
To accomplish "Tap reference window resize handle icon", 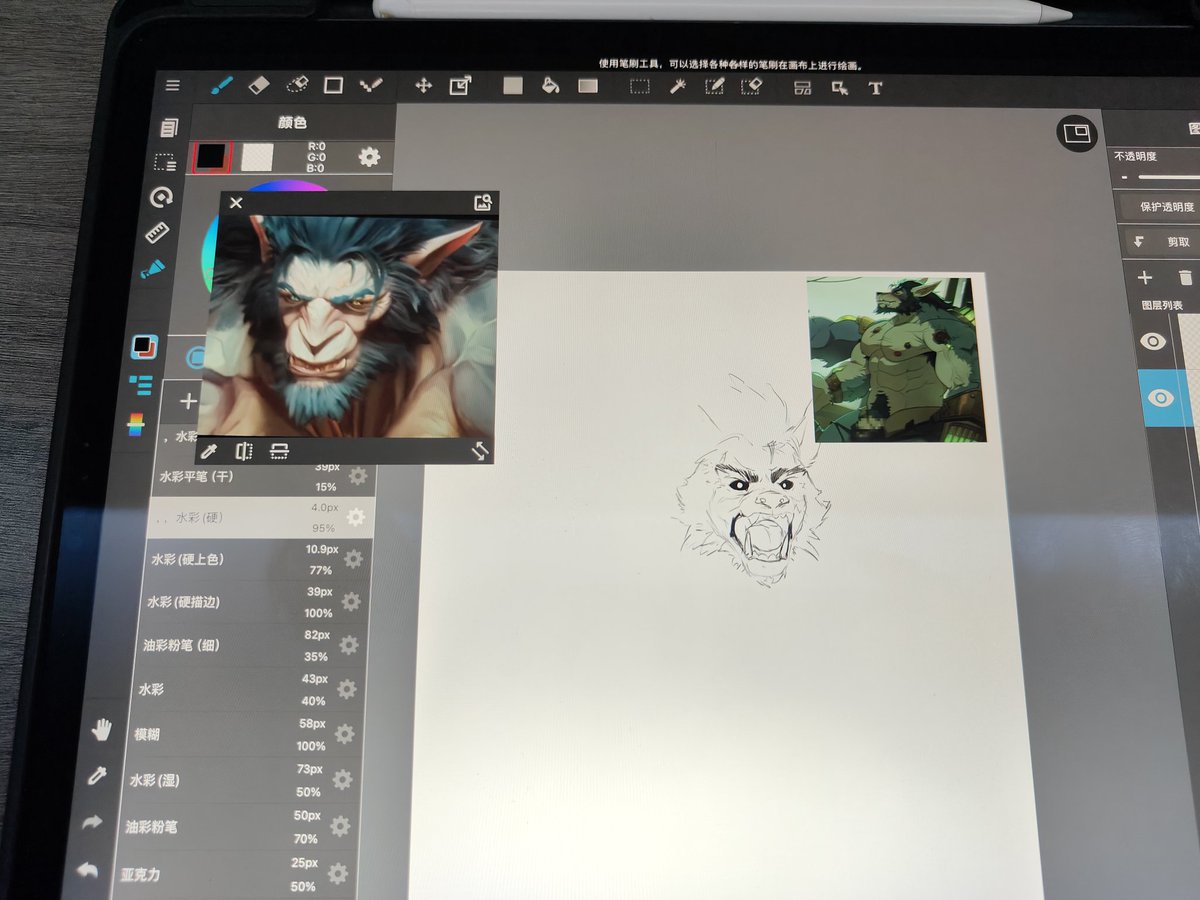I will click(480, 452).
